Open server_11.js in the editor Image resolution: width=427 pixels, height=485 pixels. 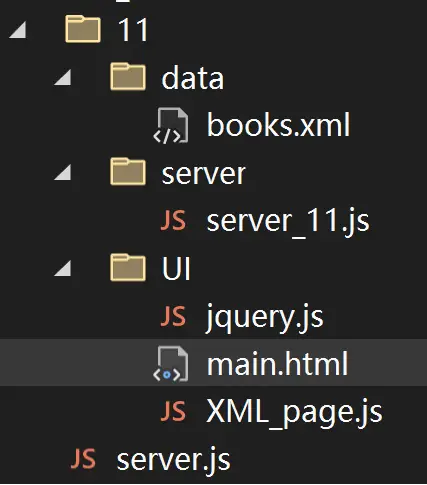pos(288,221)
